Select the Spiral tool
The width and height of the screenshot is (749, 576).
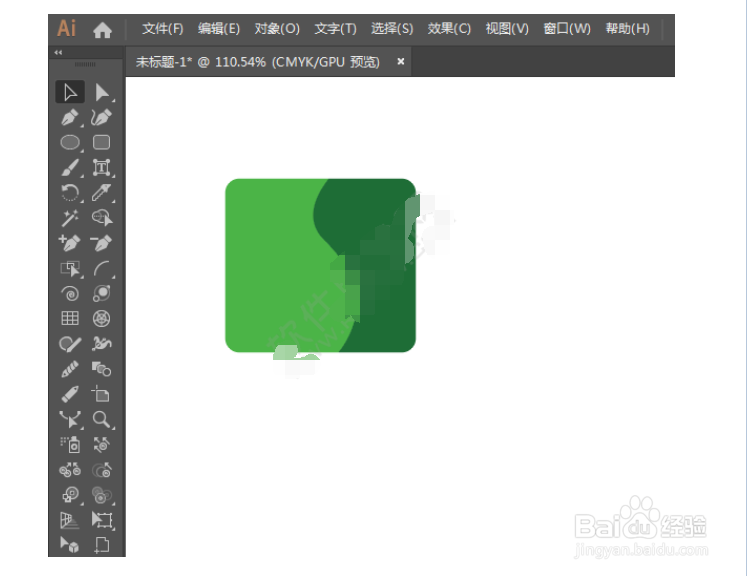tap(70, 293)
